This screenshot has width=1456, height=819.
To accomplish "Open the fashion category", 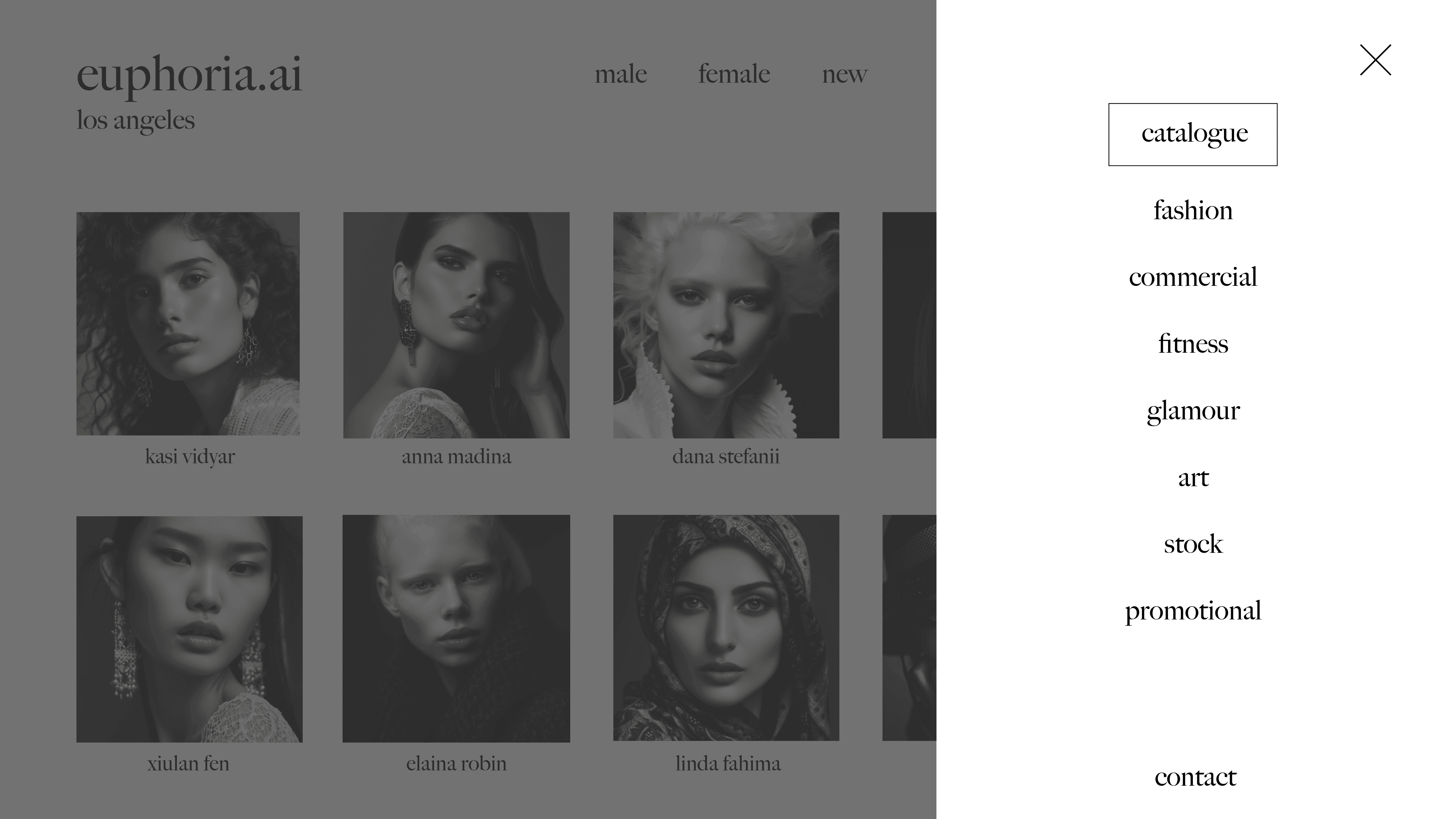I will pyautogui.click(x=1193, y=210).
